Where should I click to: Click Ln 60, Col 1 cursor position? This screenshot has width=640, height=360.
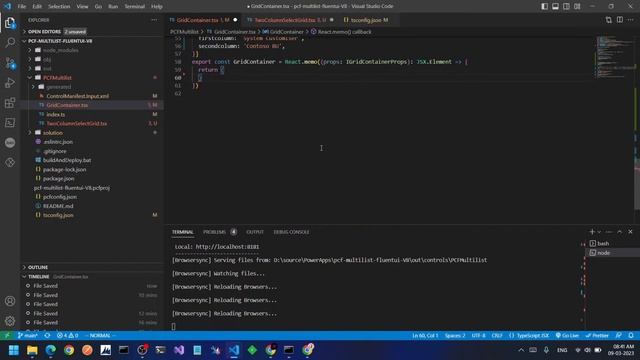click(x=424, y=336)
